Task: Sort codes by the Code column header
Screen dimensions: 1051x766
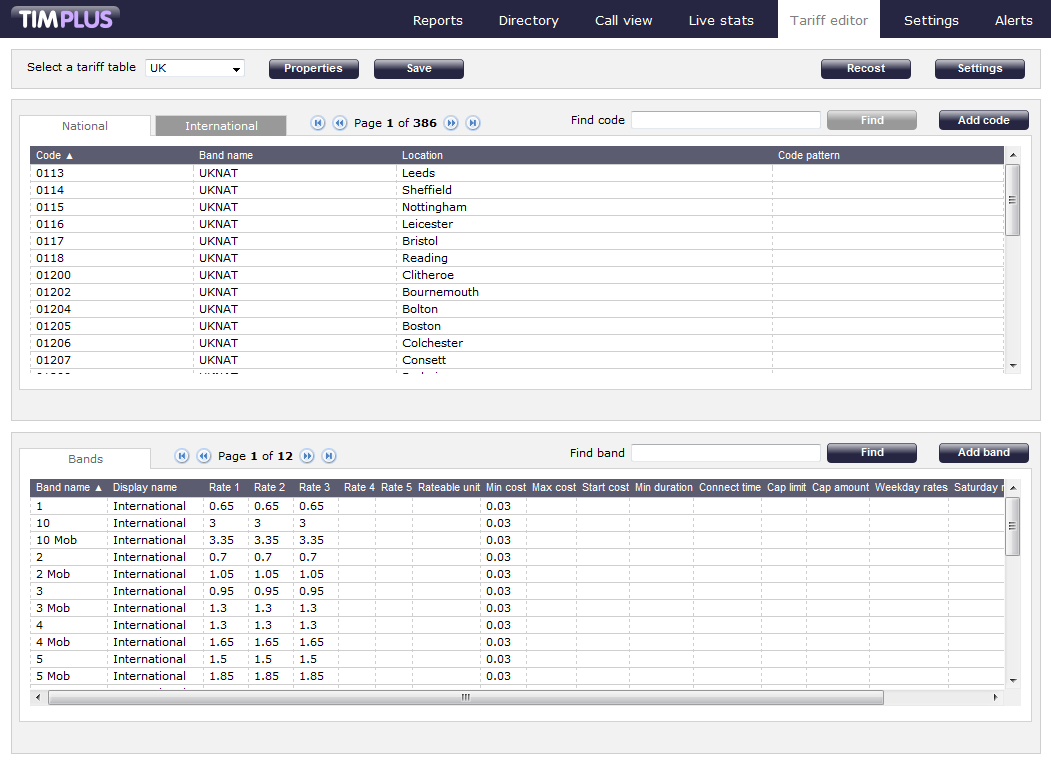Action: click(55, 155)
